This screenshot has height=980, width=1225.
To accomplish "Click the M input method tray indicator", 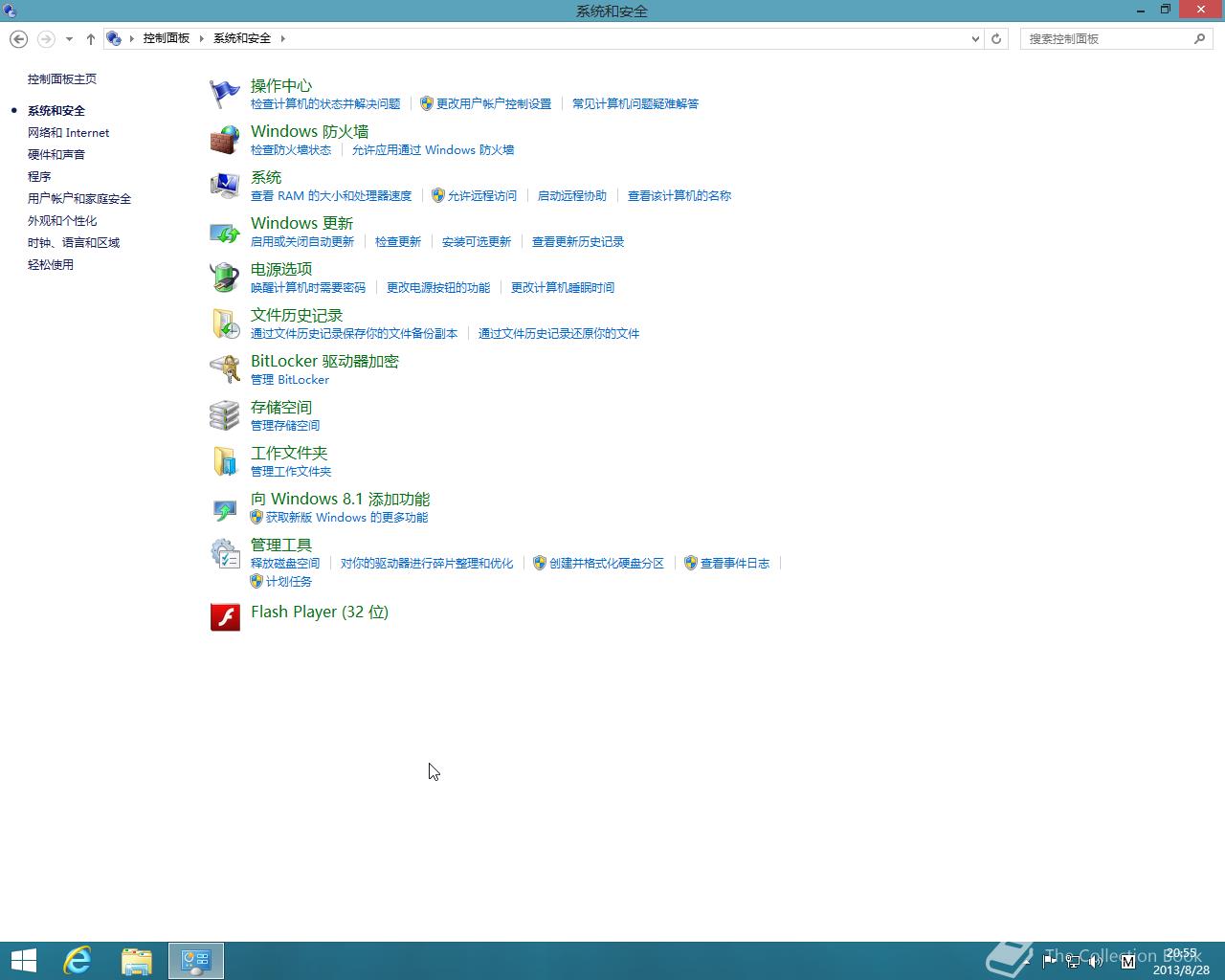I will (x=1128, y=961).
